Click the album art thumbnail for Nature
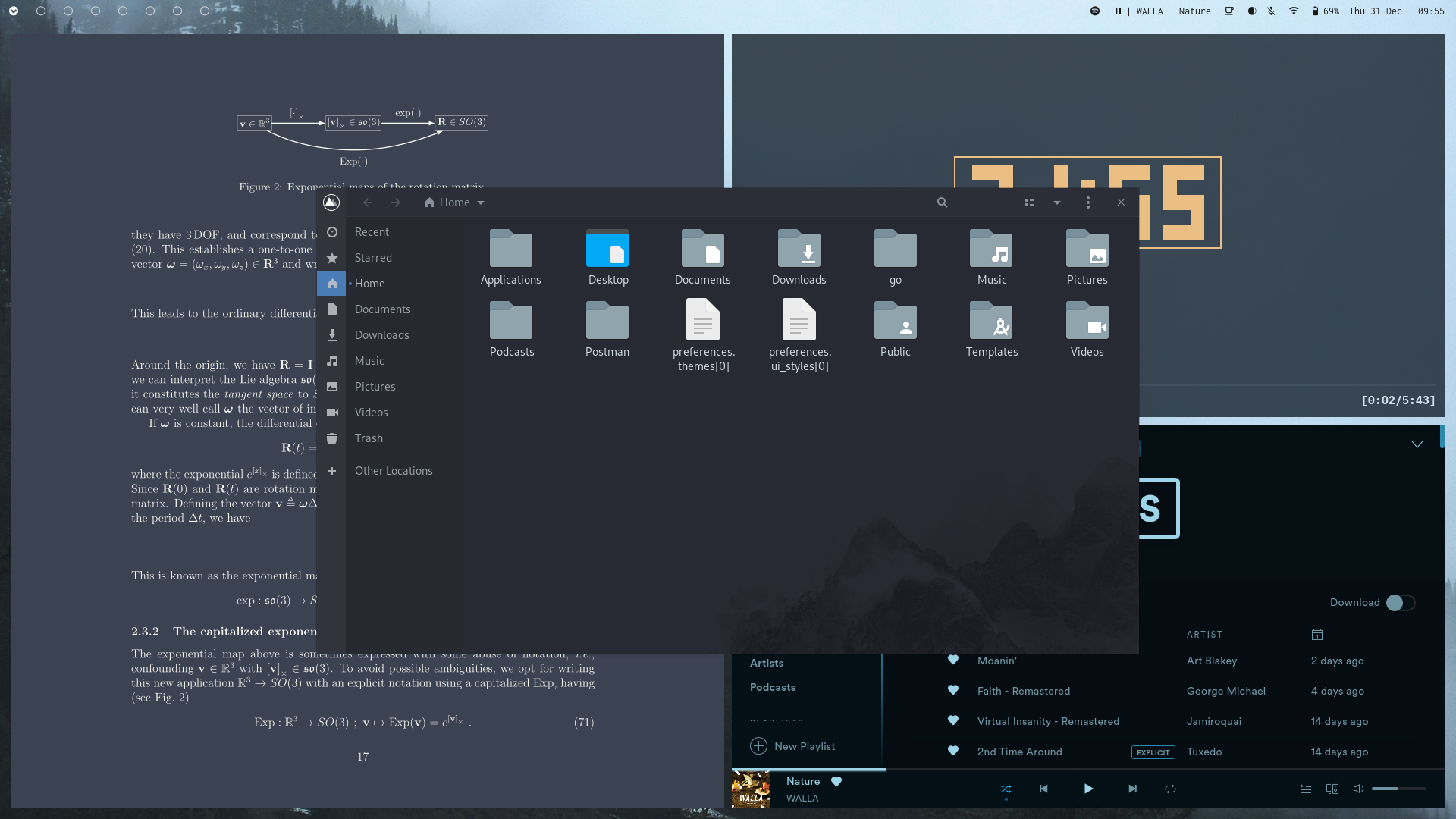1456x819 pixels. pos(751,789)
